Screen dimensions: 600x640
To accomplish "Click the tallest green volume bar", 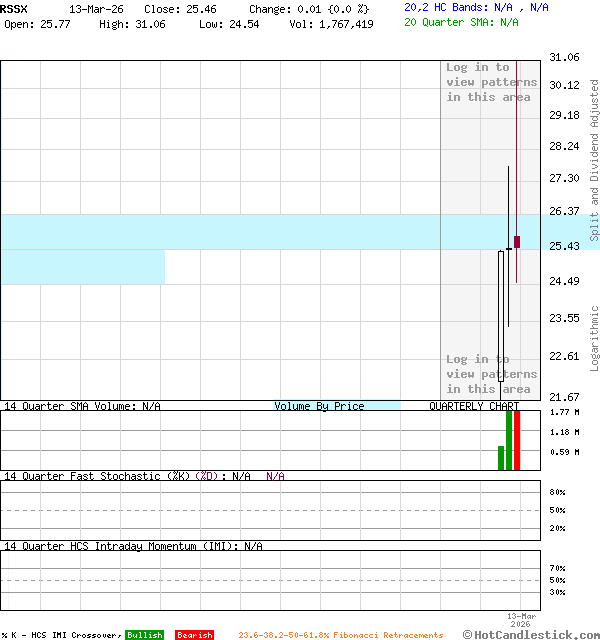I will click(509, 440).
